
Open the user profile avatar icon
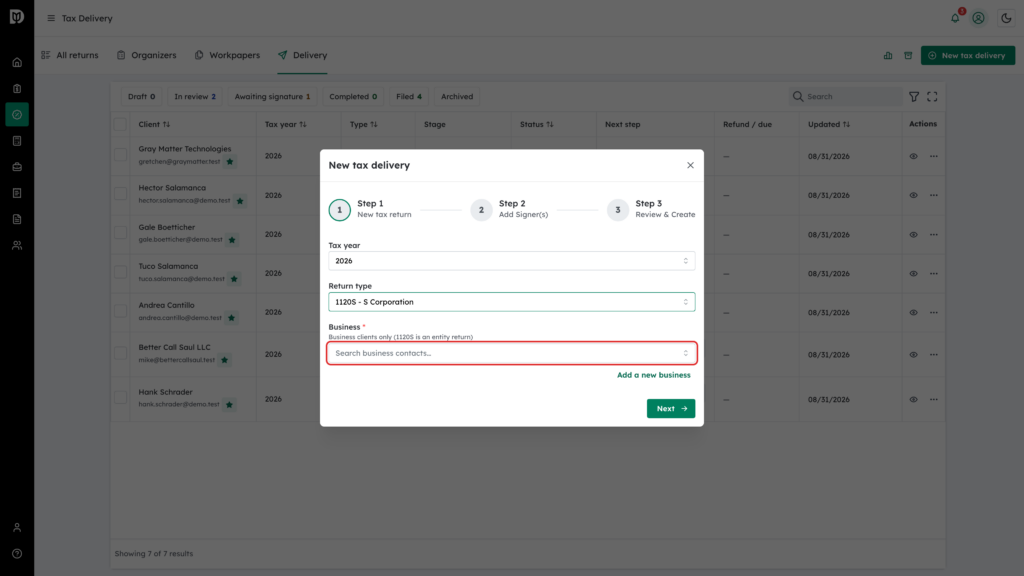click(978, 18)
